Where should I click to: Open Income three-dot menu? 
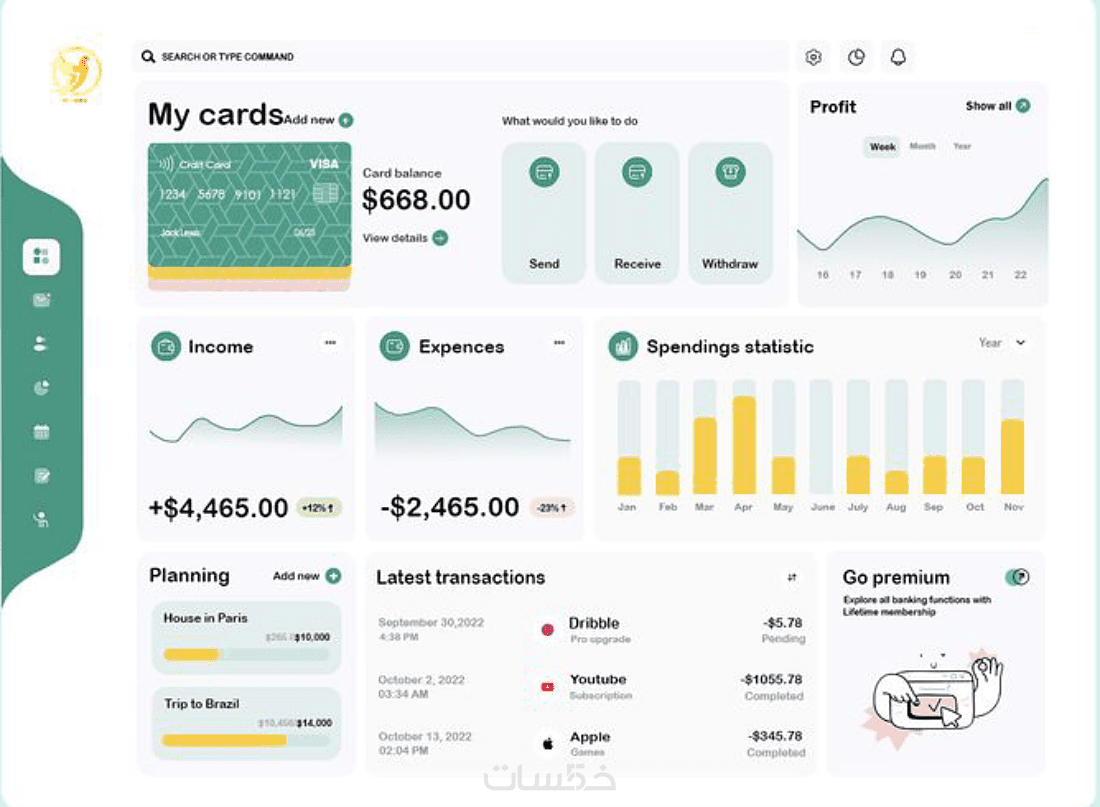(x=330, y=342)
